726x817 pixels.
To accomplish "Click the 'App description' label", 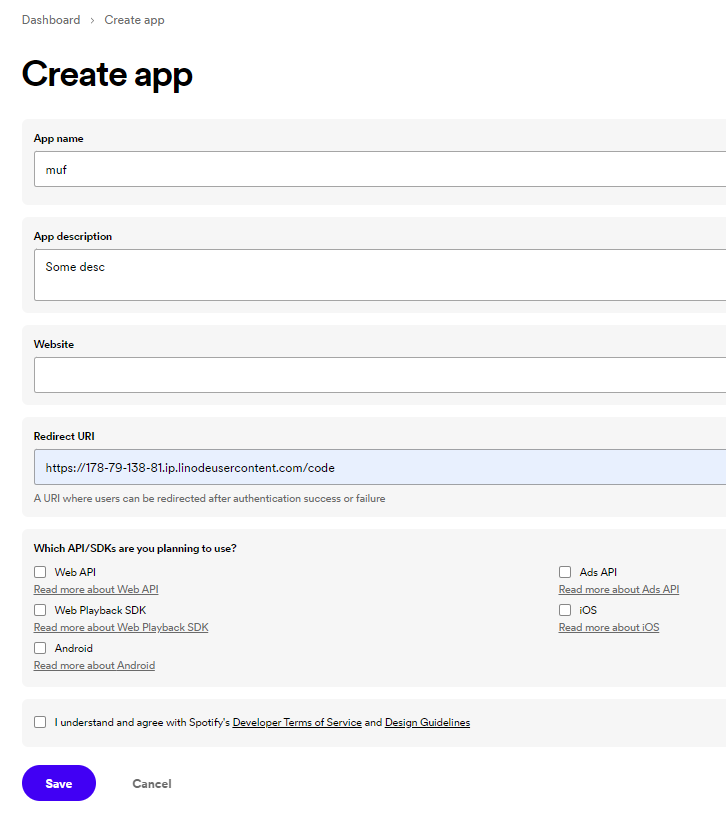I will click(x=73, y=237).
